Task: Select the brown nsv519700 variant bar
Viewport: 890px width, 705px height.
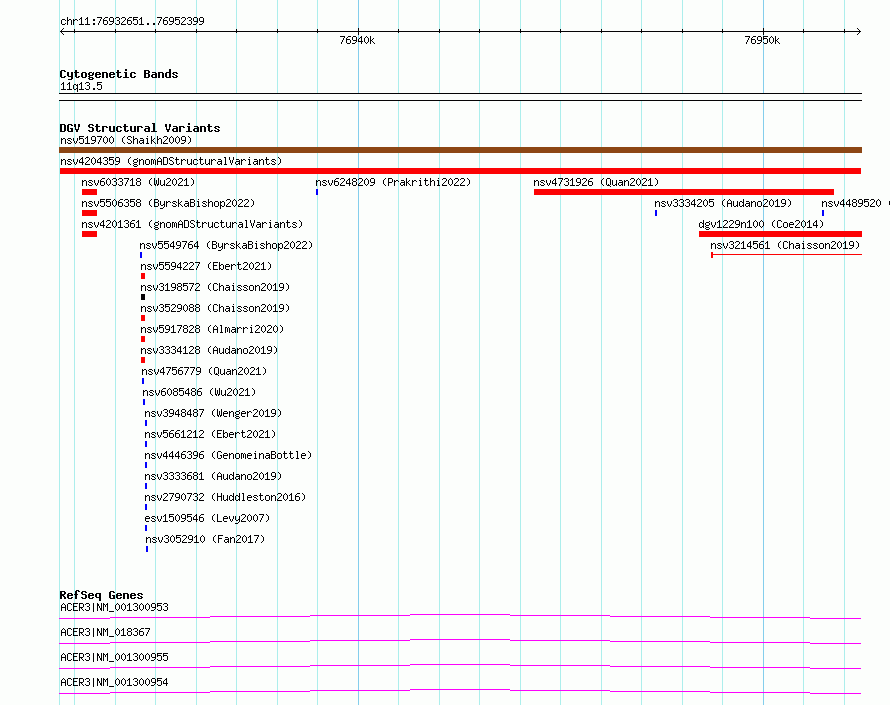Action: pos(460,150)
